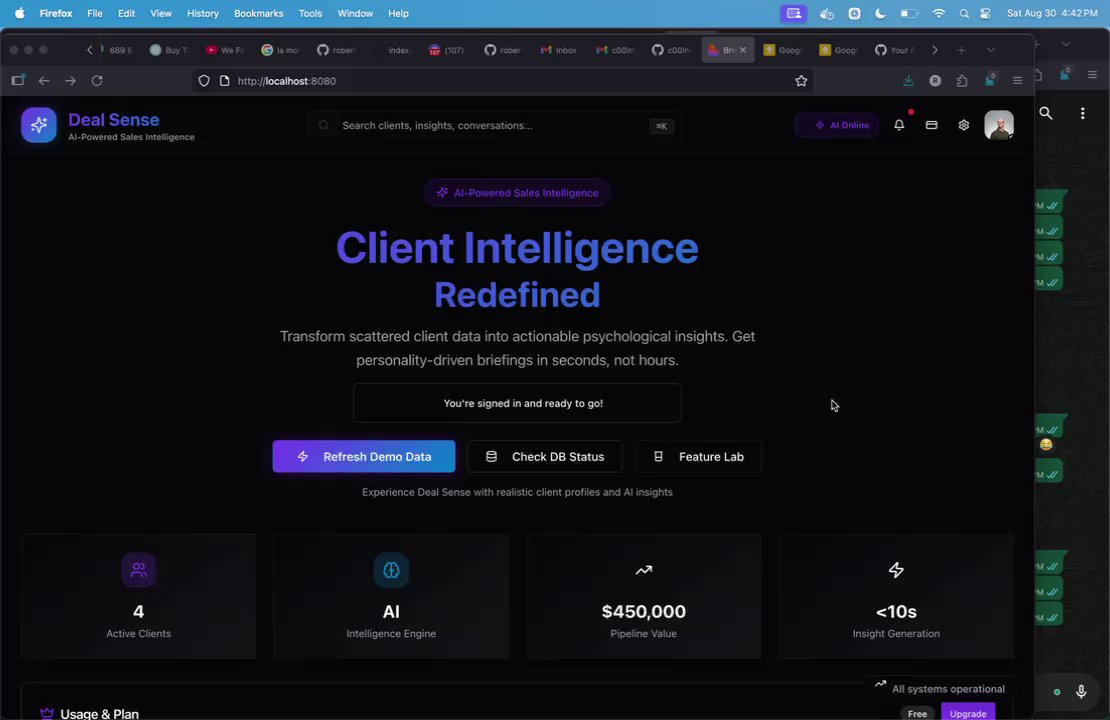
Task: Open the Tools menu
Action: coord(310,13)
